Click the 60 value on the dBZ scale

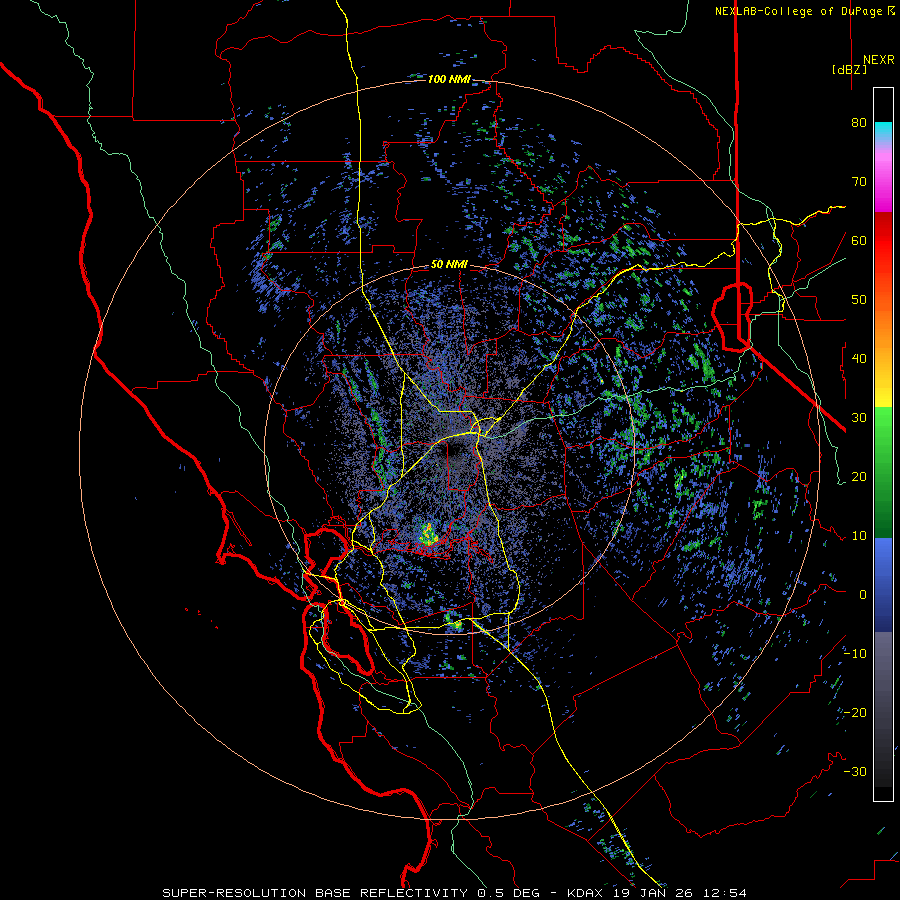[859, 240]
